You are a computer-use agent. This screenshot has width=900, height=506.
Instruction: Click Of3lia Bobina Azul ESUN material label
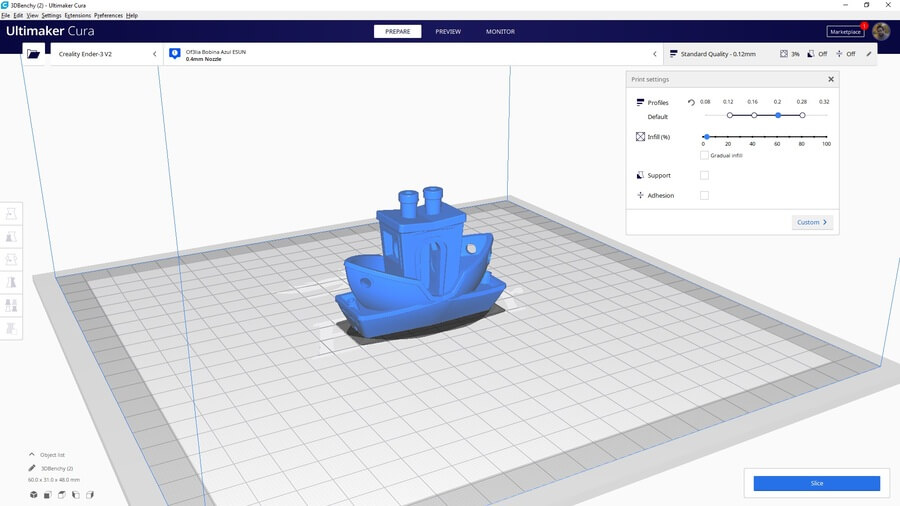pos(215,52)
